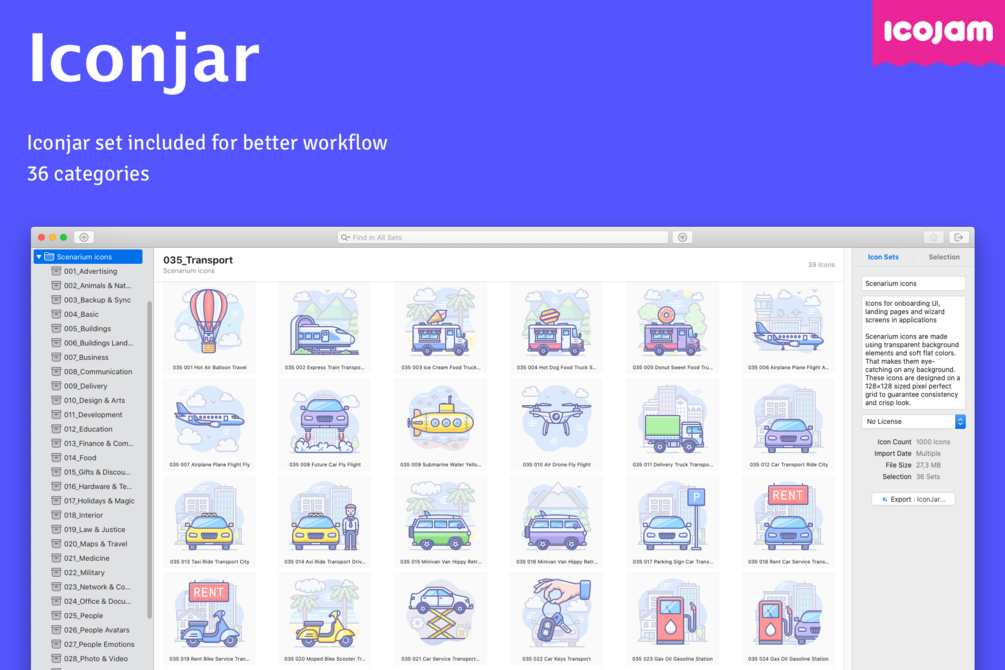Switch to the Selection tab
This screenshot has height=670, width=1005.
pos(943,256)
